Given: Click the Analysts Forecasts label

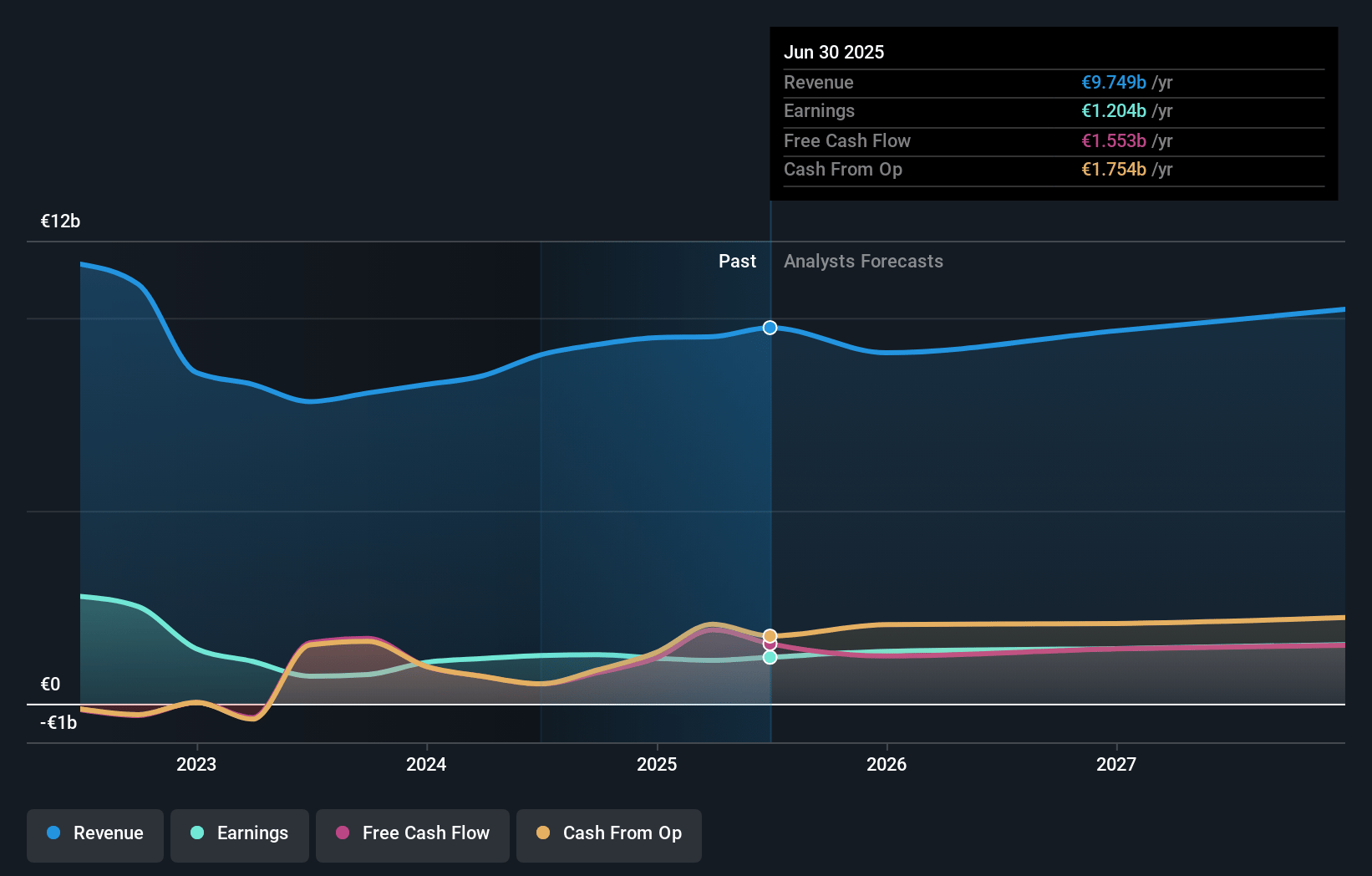Looking at the screenshot, I should pos(863,262).
